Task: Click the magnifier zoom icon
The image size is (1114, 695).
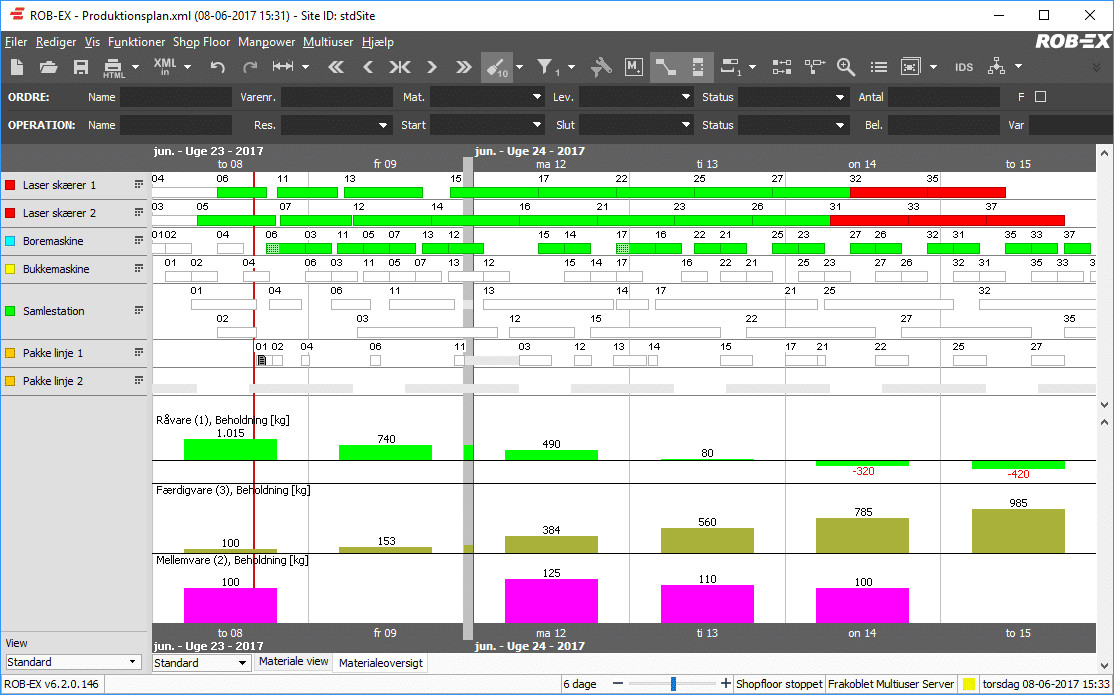Action: point(846,67)
